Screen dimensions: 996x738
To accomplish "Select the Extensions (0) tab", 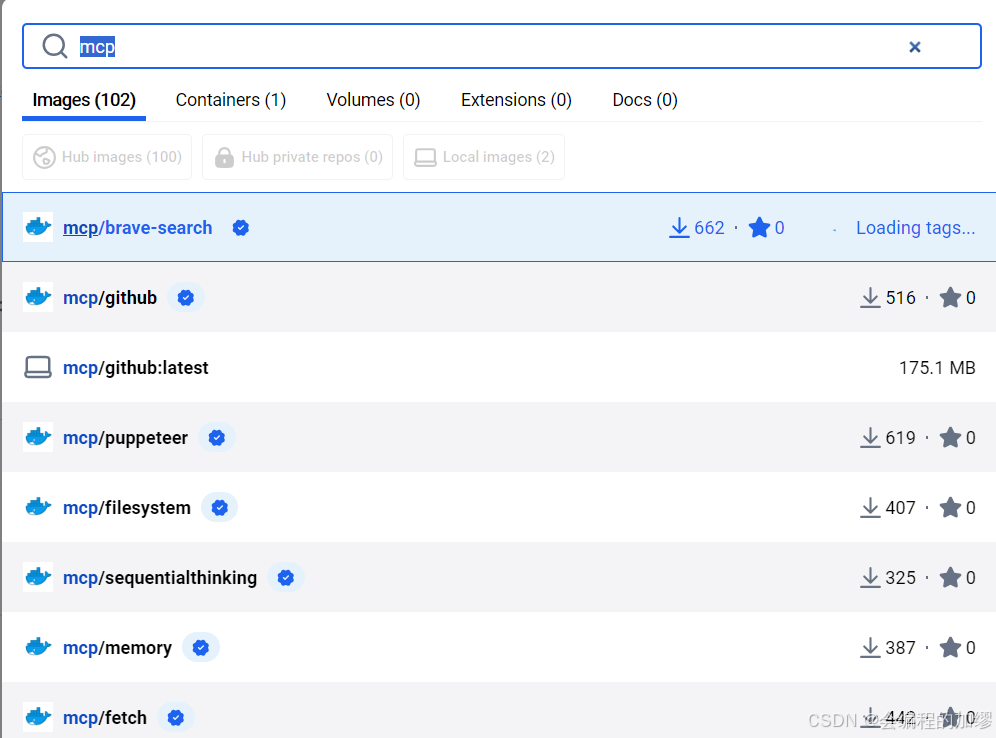I will pos(516,100).
